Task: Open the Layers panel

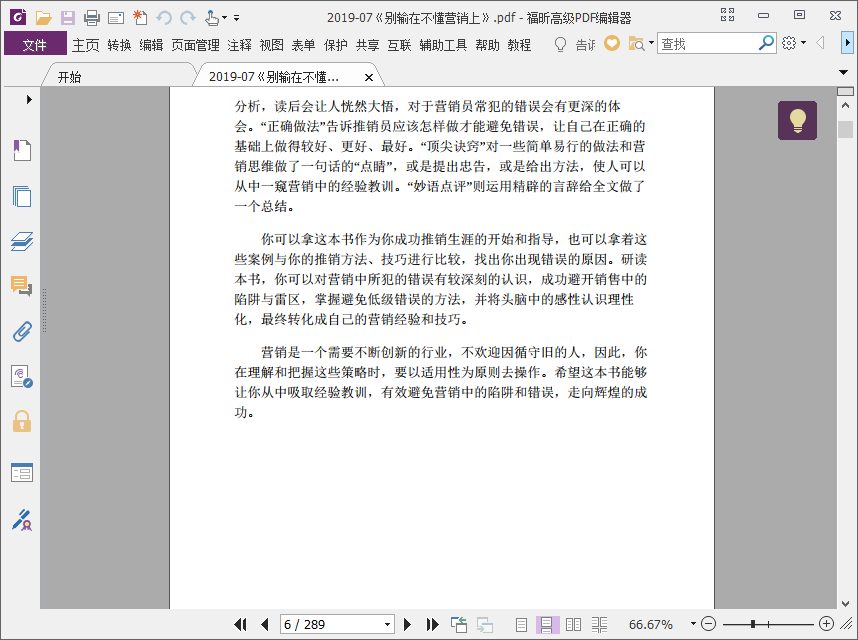Action: coord(22,241)
